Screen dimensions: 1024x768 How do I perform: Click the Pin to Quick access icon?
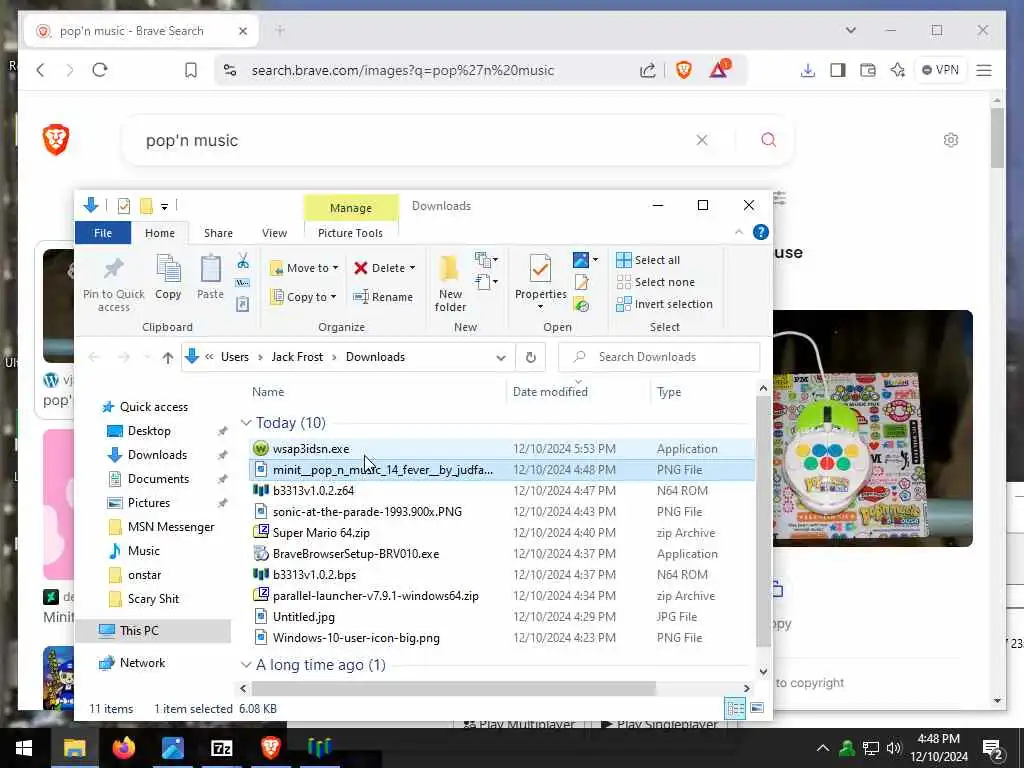[x=114, y=268]
